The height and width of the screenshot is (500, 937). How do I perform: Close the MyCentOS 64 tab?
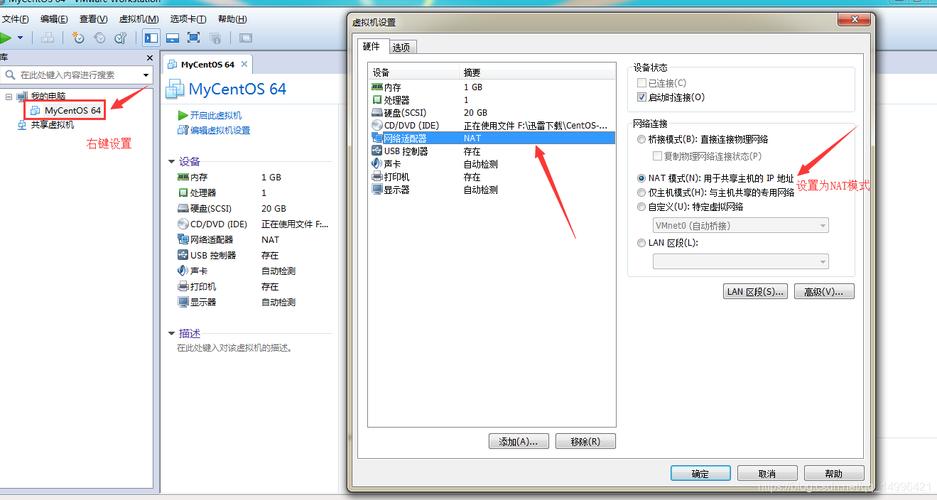[244, 64]
